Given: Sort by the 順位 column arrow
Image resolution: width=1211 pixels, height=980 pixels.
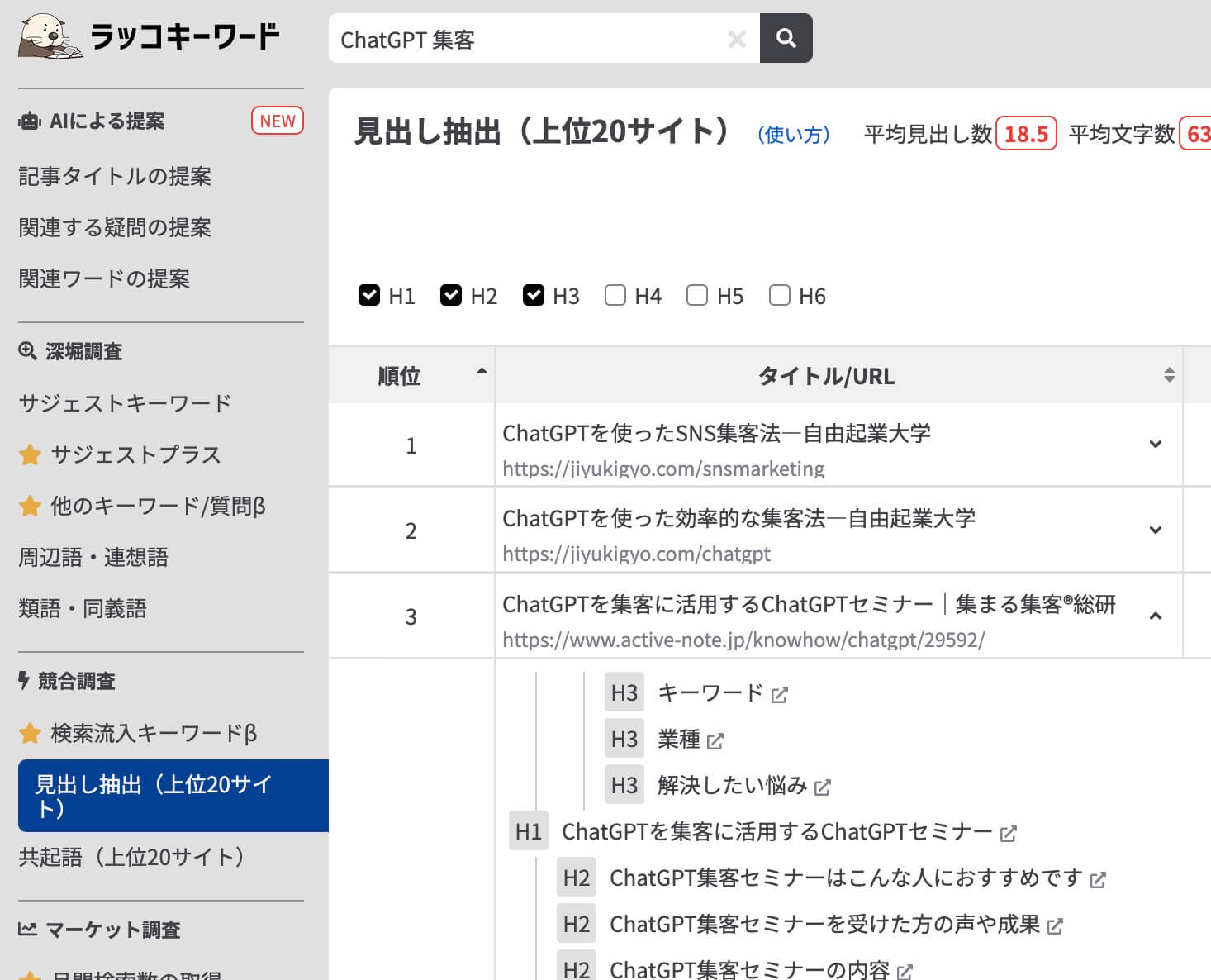Looking at the screenshot, I should 482,372.
